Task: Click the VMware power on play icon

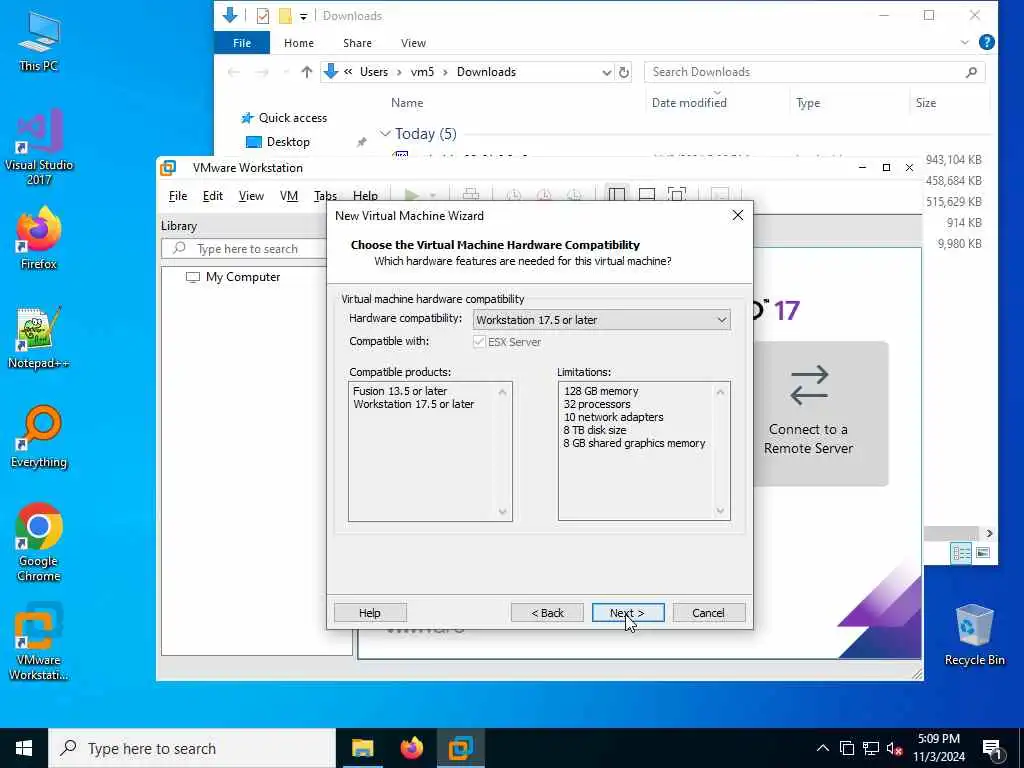Action: point(411,195)
